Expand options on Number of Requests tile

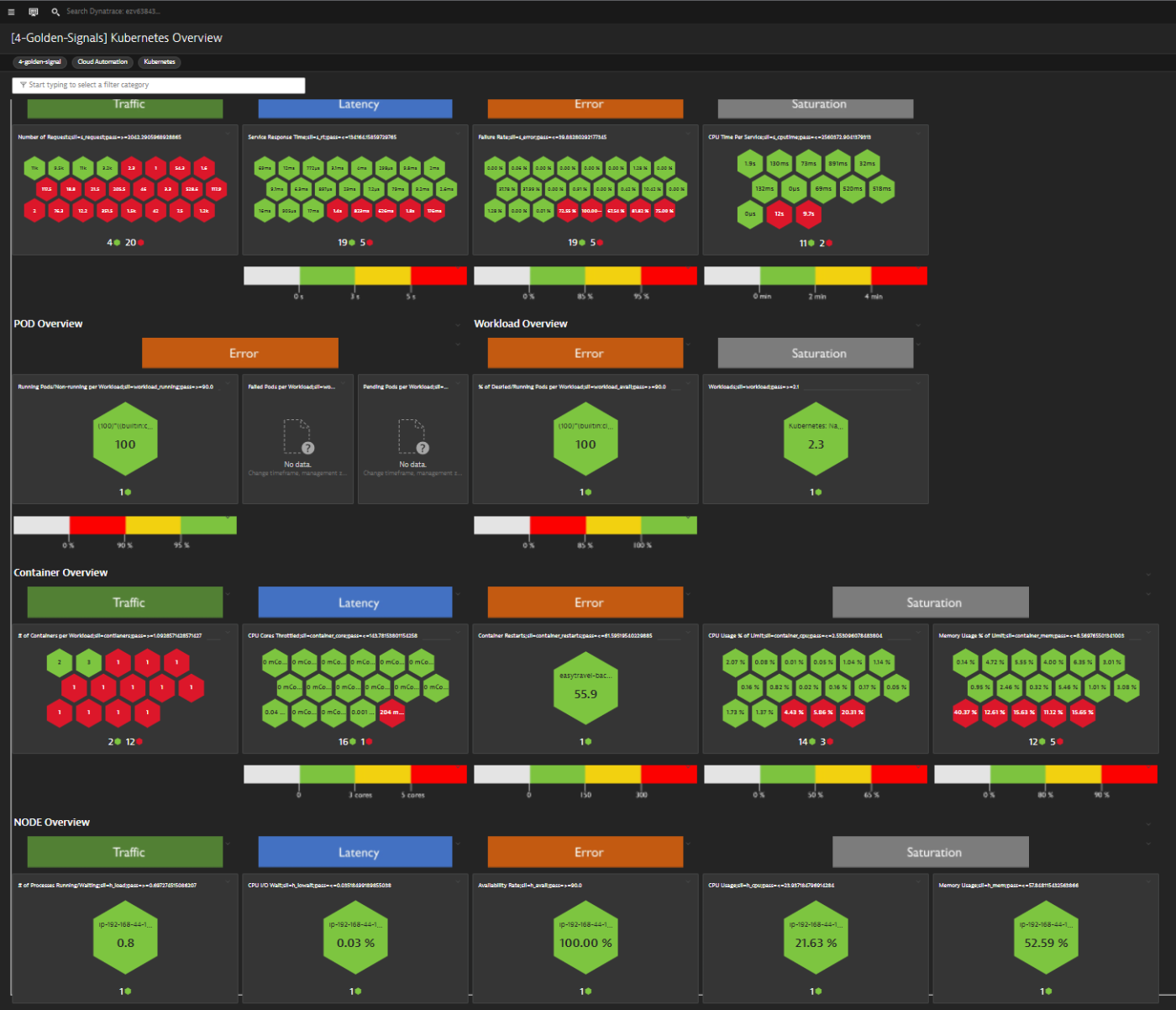[228, 133]
